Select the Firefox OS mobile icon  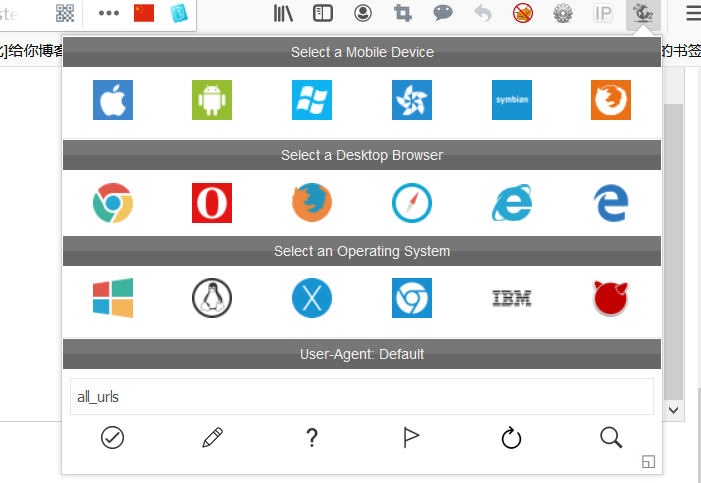[x=611, y=100]
